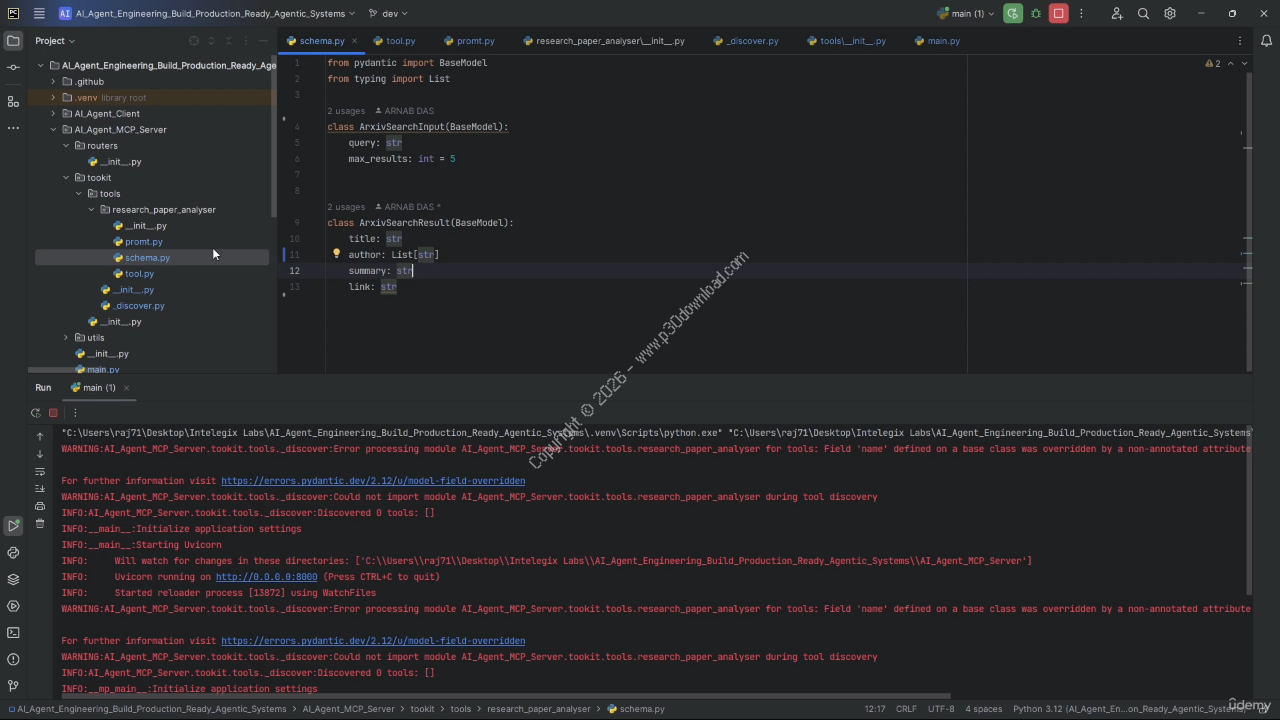Open the http://0.0.0.0:8000 Uvicorn link
This screenshot has height=720, width=1280.
(266, 577)
